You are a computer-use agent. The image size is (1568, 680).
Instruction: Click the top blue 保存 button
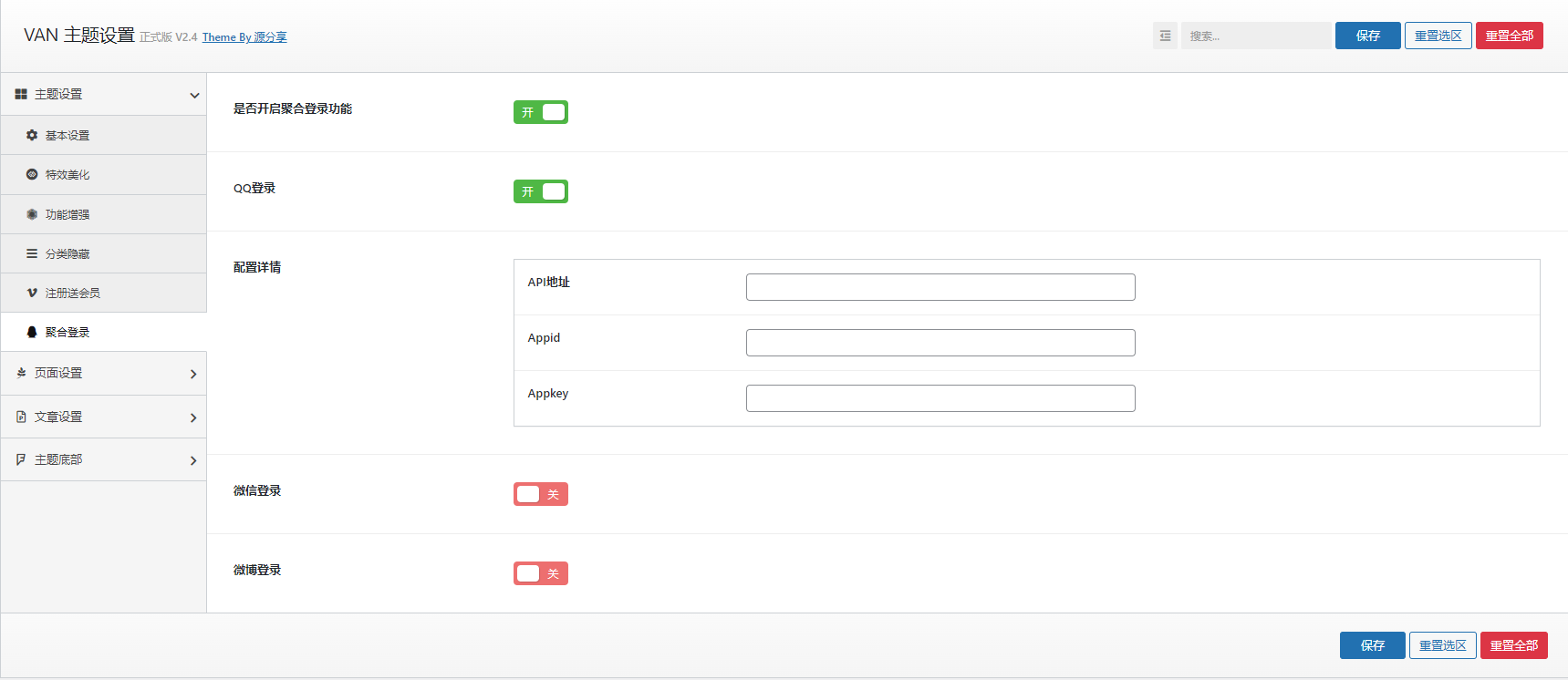[1367, 36]
